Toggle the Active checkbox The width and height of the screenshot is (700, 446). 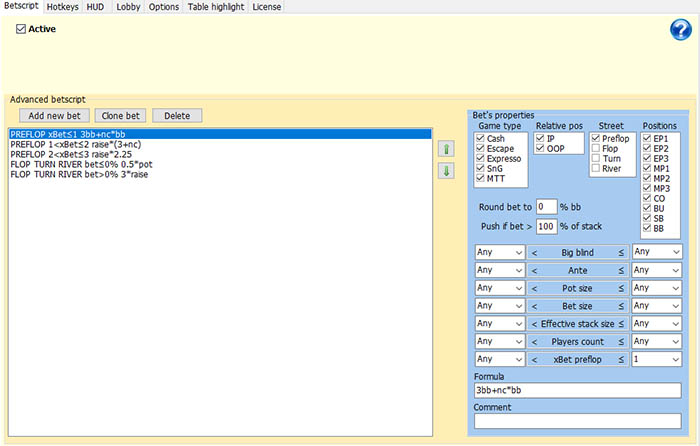(x=21, y=29)
